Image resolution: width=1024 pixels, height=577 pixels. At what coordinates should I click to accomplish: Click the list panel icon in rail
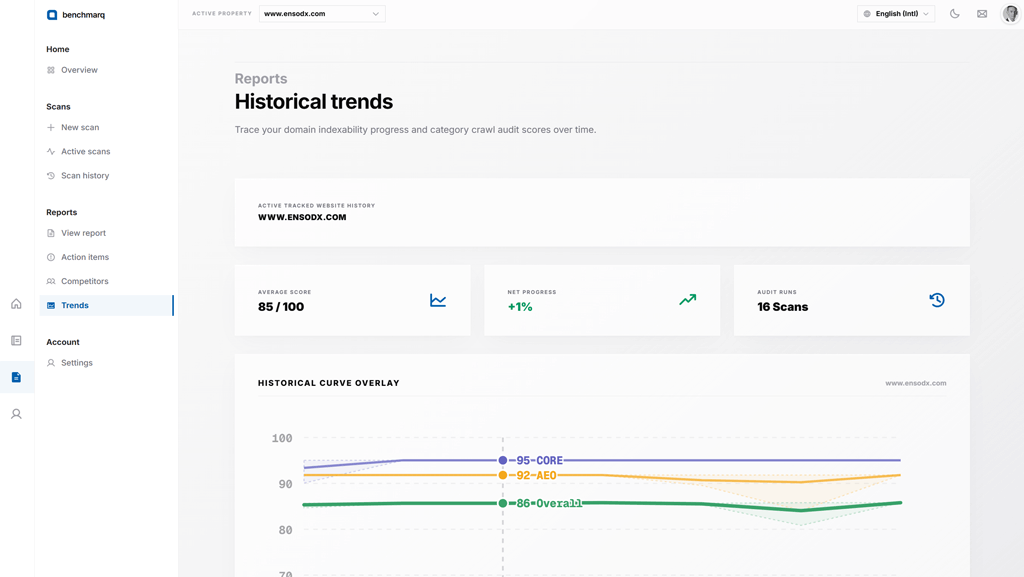[16, 341]
